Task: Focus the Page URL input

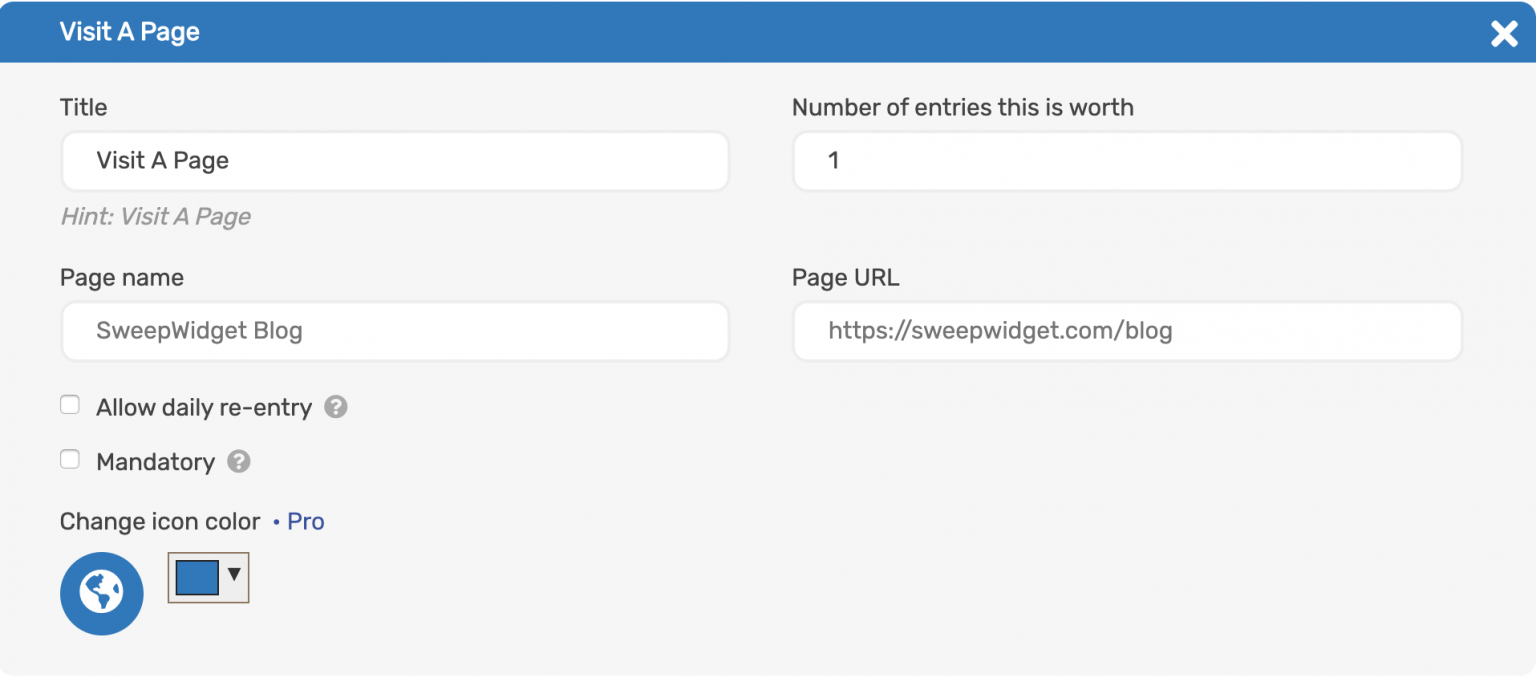Action: (1127, 331)
